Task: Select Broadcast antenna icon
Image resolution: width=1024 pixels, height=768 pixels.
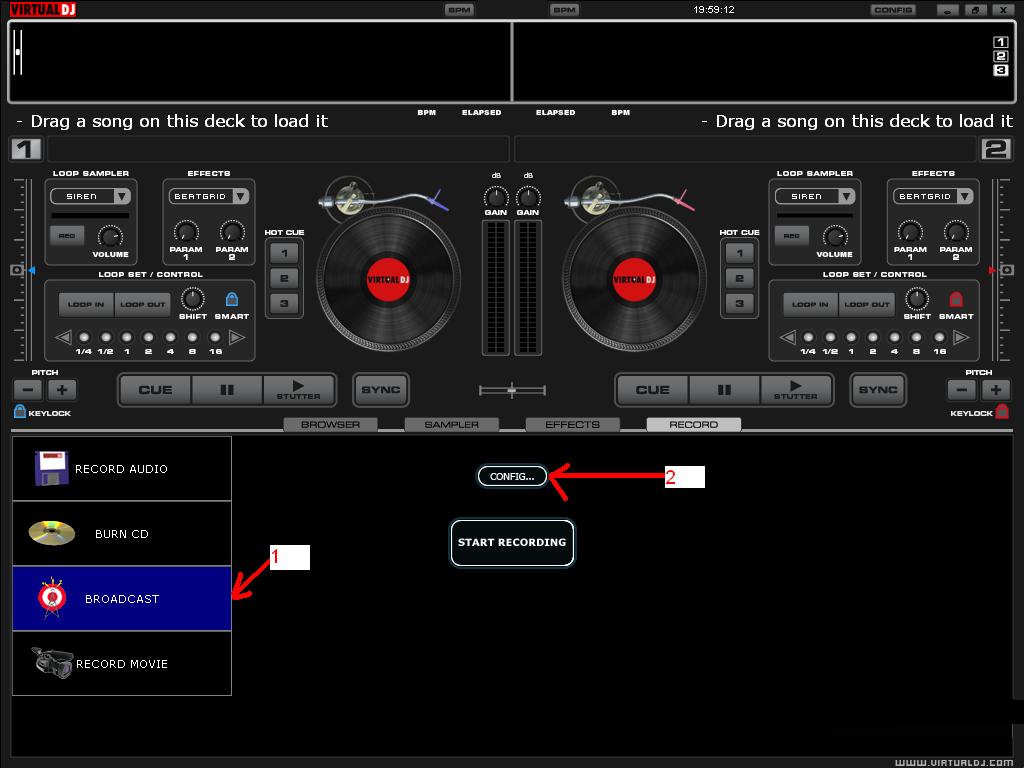Action: [x=52, y=598]
